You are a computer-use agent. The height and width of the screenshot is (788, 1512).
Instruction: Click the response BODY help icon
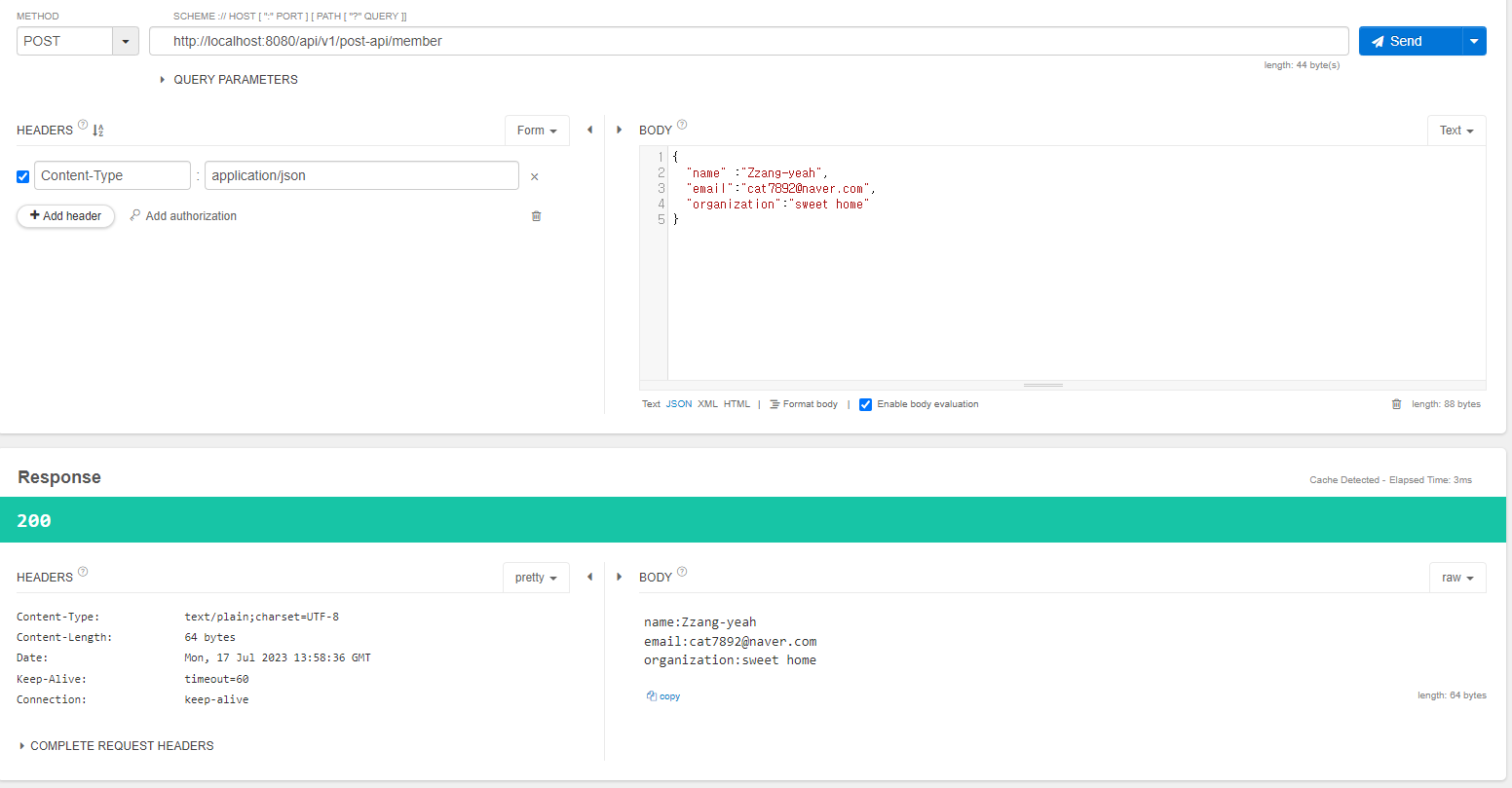(x=682, y=572)
